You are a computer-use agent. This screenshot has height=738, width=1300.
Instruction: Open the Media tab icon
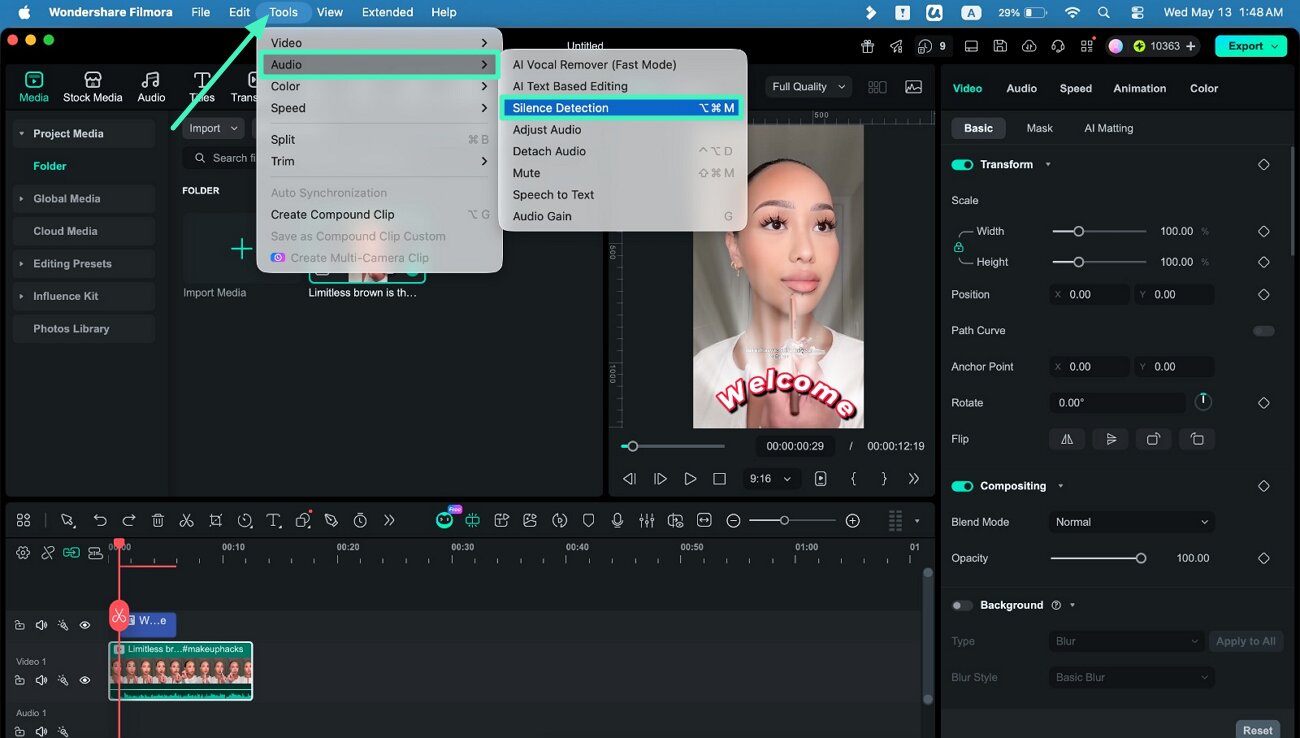[x=34, y=87]
